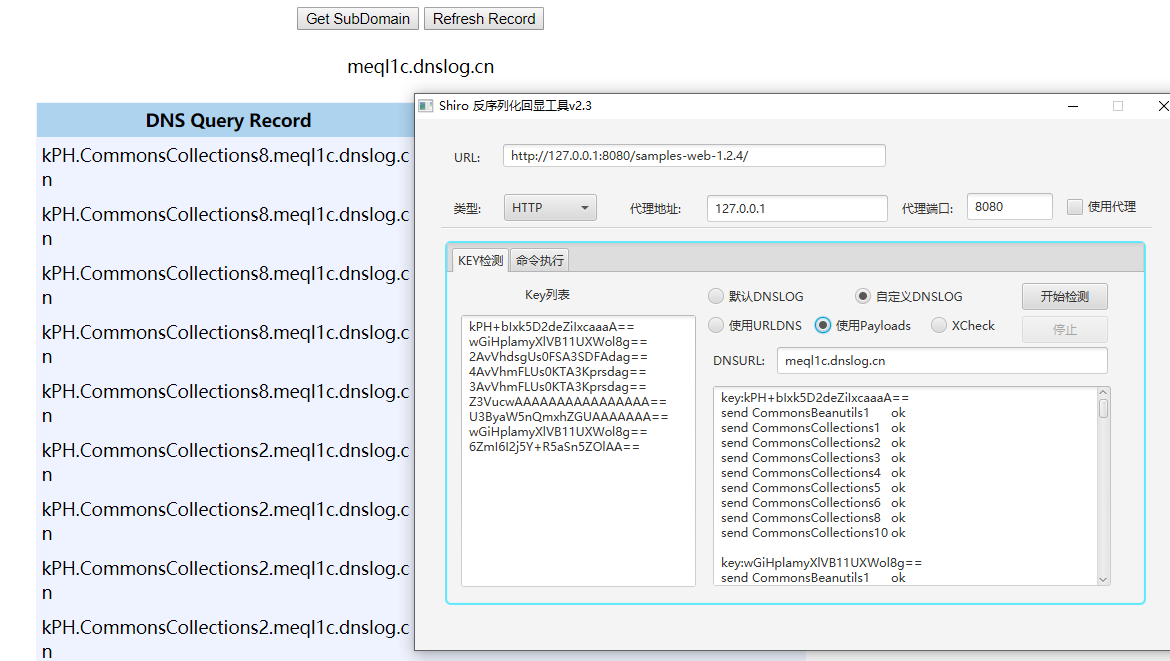Click the first kPH.CommonsCollections2 DNS record row
Screen dimensions: 1170x661
point(225,462)
